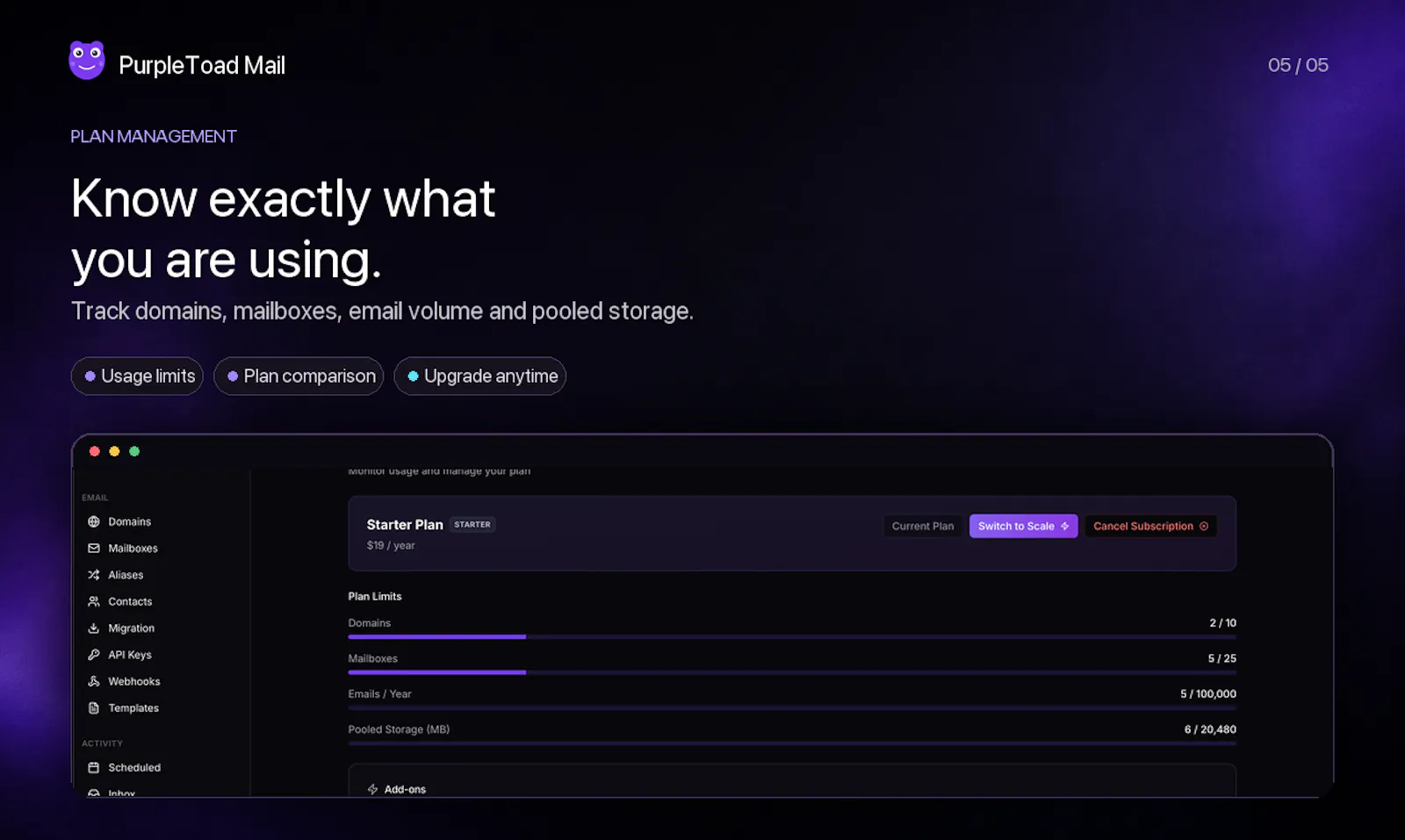Open the Webhooks sidebar entry
1405x840 pixels.
(x=124, y=681)
